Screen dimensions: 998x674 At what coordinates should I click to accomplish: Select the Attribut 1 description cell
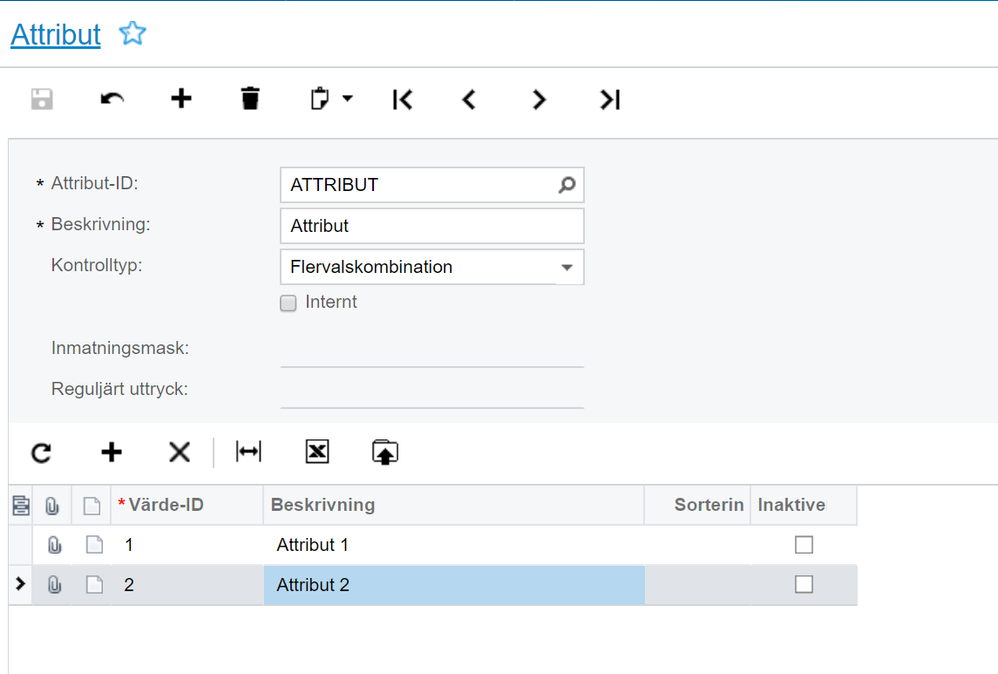click(x=454, y=545)
